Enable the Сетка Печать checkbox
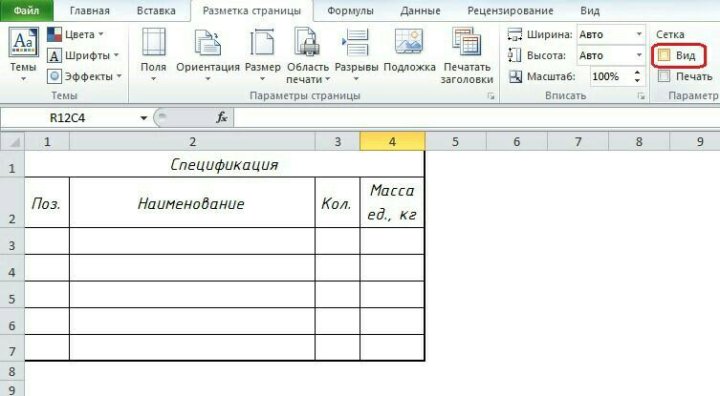The width and height of the screenshot is (720, 396). click(x=664, y=76)
